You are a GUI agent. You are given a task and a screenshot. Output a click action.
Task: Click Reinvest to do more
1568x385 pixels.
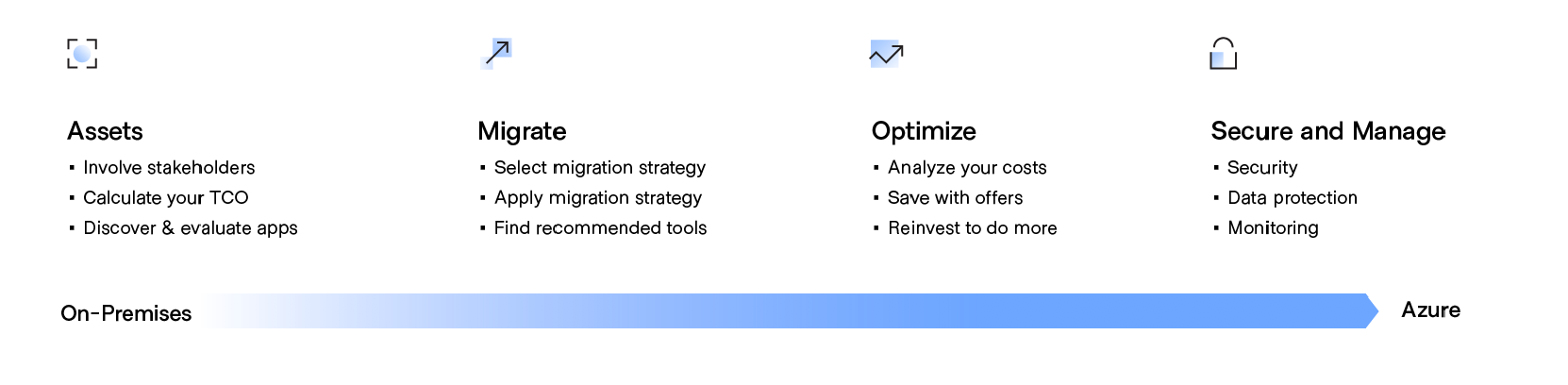972,228
